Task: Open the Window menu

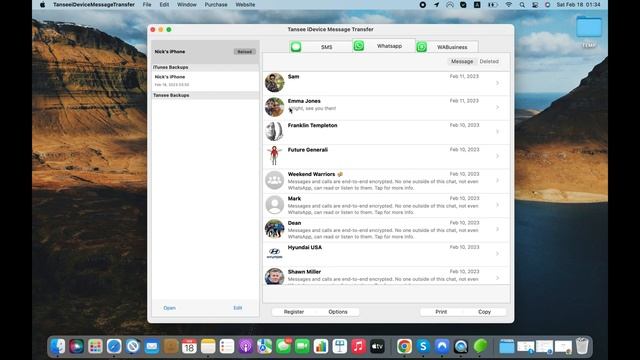Action: (x=187, y=4)
